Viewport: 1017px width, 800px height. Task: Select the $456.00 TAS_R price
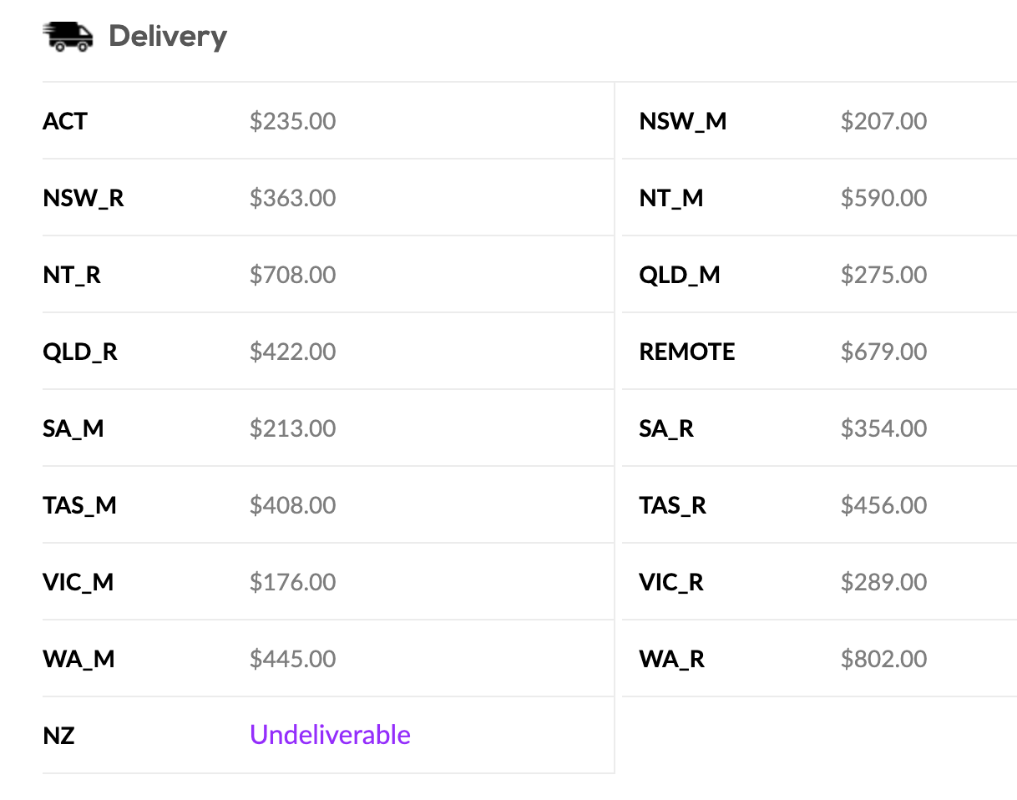pos(883,505)
